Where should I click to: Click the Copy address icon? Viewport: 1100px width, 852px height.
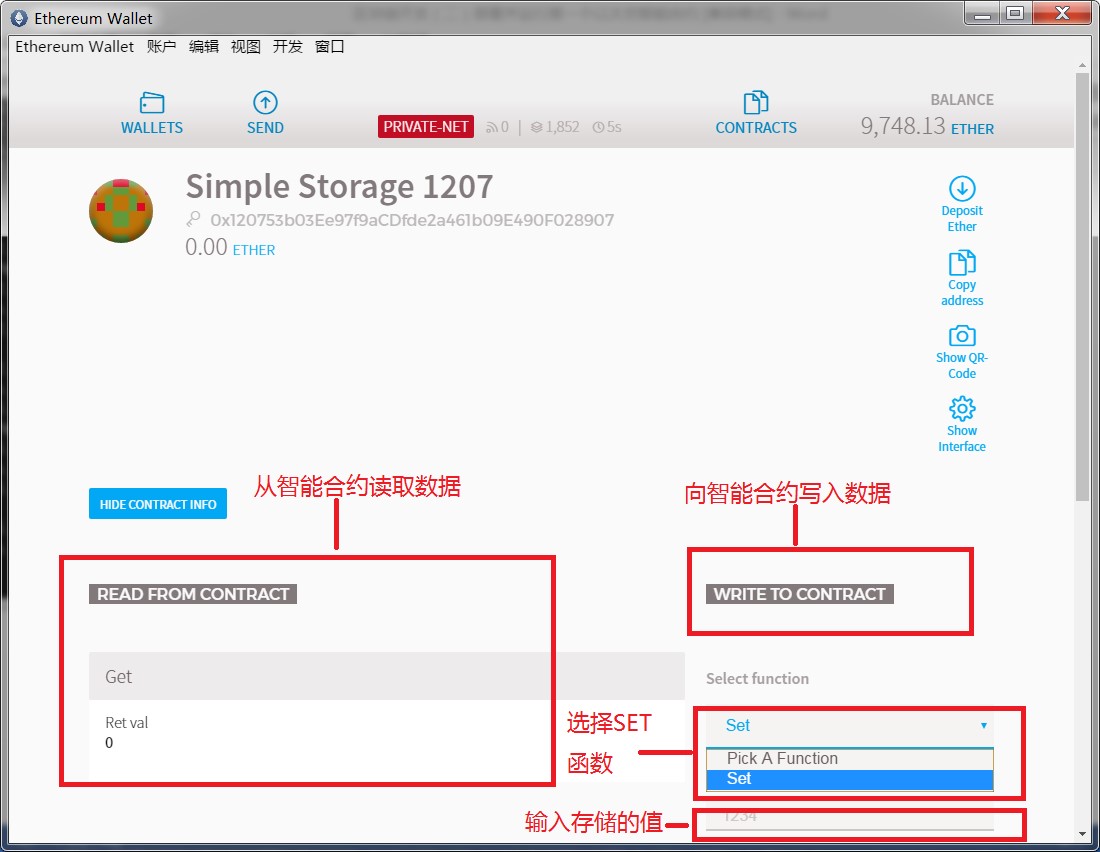[x=962, y=262]
